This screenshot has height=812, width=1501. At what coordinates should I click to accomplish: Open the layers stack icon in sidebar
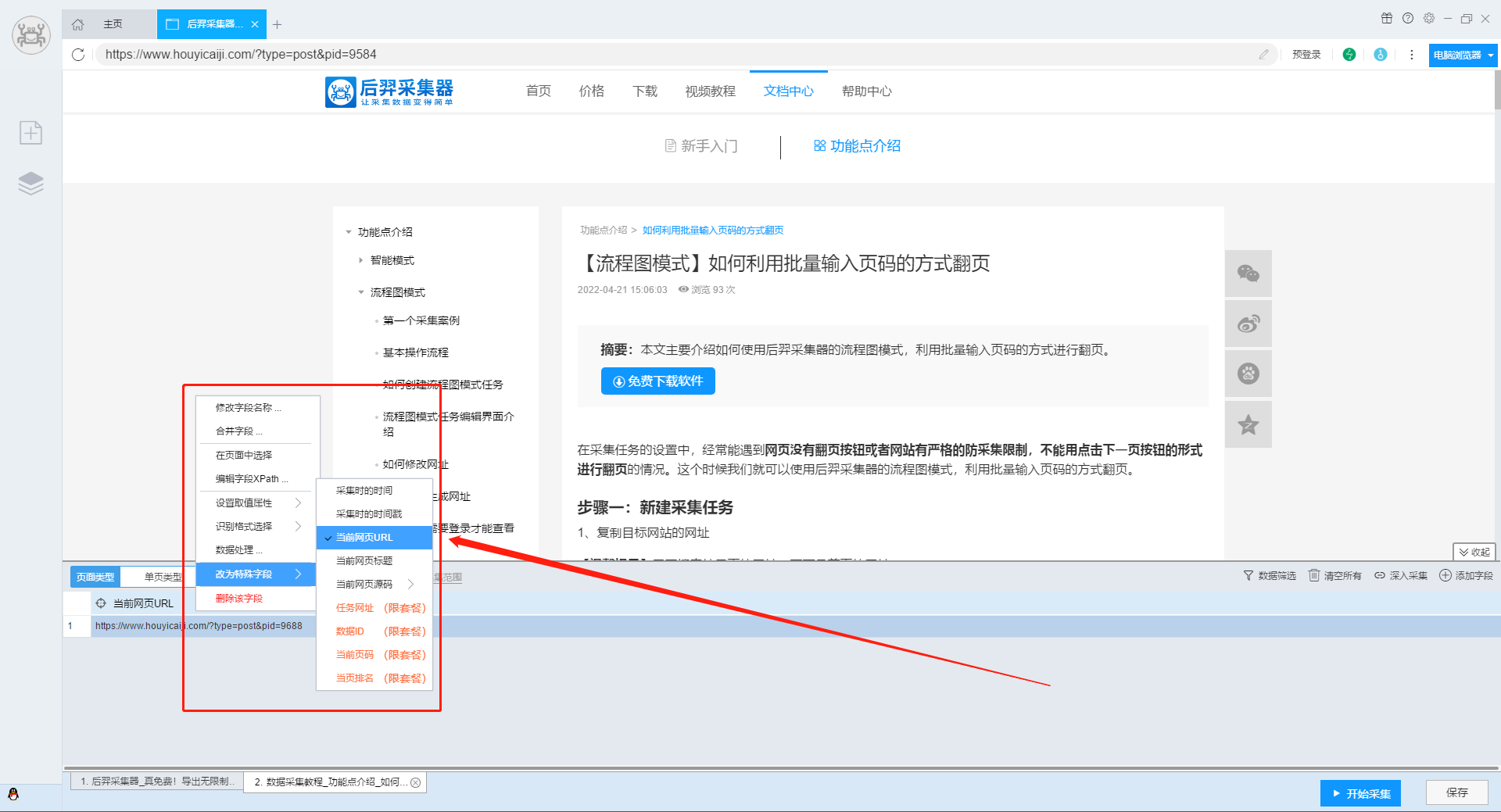click(30, 183)
